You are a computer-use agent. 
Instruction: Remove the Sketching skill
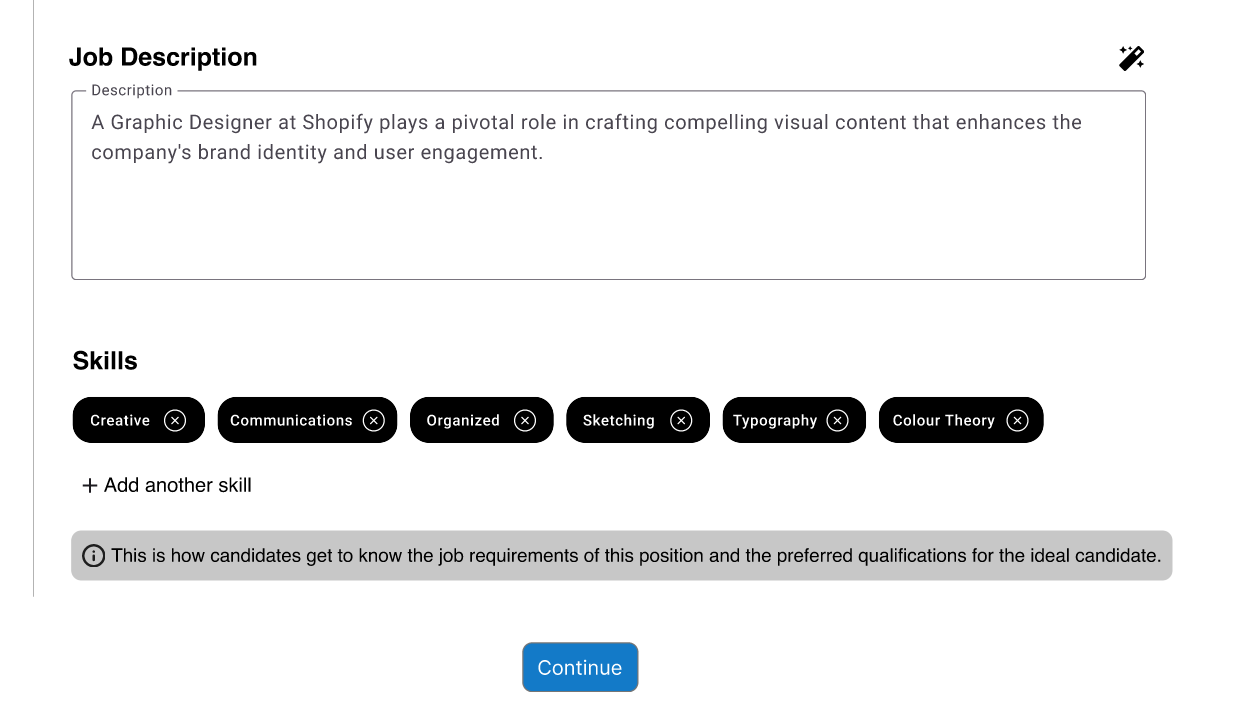click(681, 421)
